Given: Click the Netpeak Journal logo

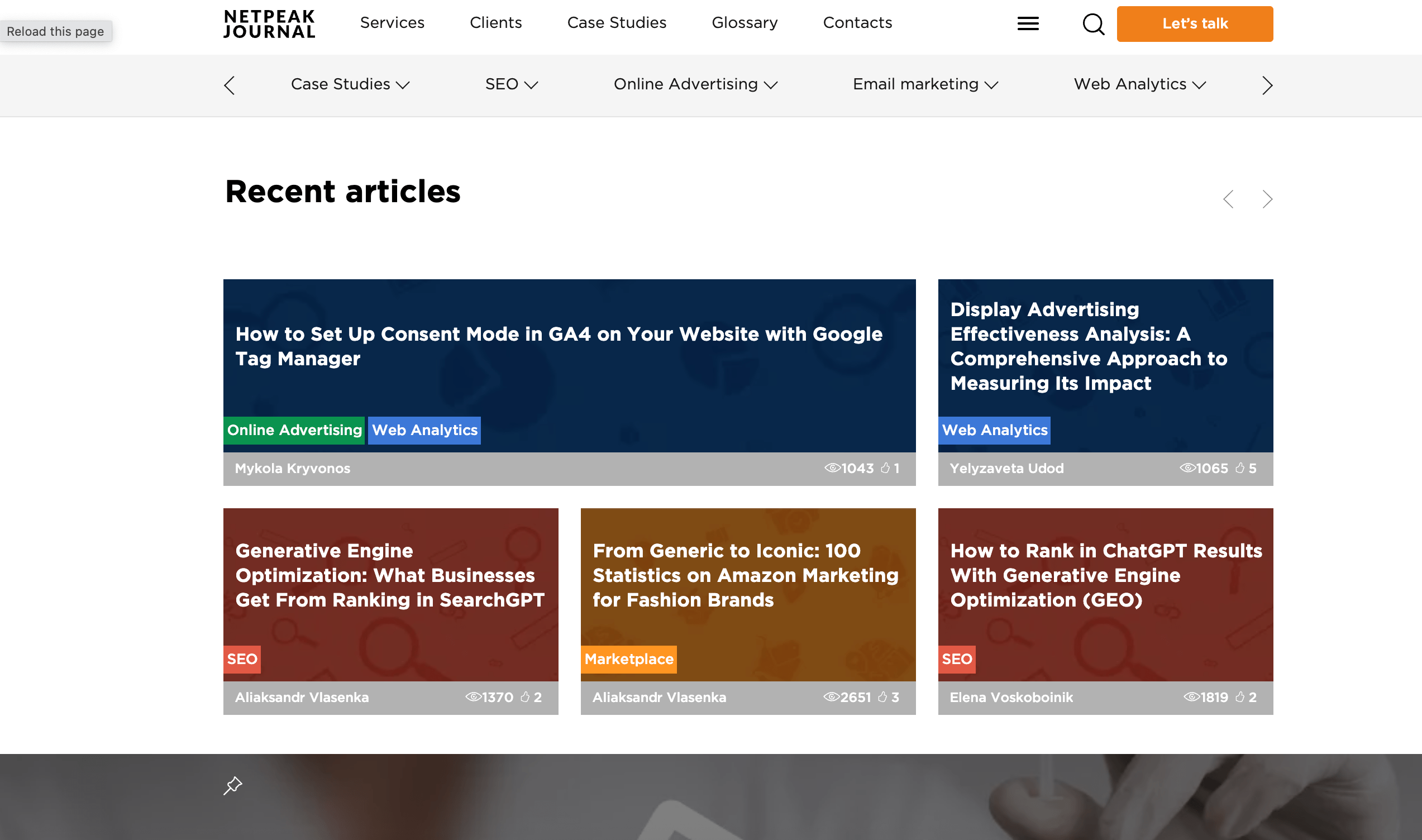Looking at the screenshot, I should tap(269, 24).
